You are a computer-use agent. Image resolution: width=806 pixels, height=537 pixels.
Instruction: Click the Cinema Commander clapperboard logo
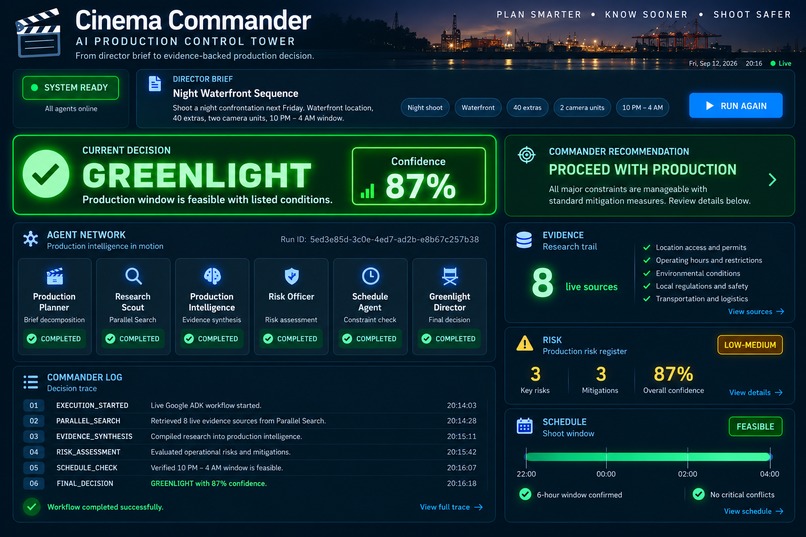click(x=39, y=33)
